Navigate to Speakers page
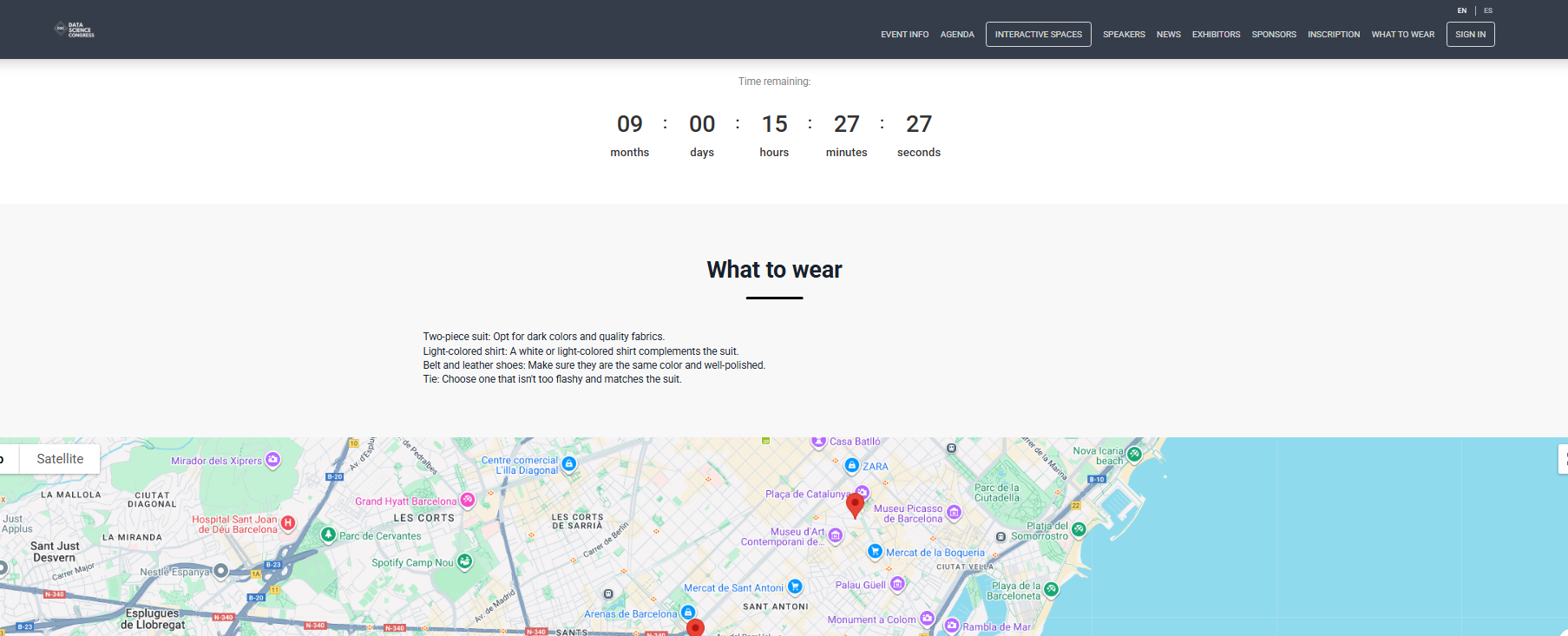Screen dimensions: 1568x636 (1124, 35)
